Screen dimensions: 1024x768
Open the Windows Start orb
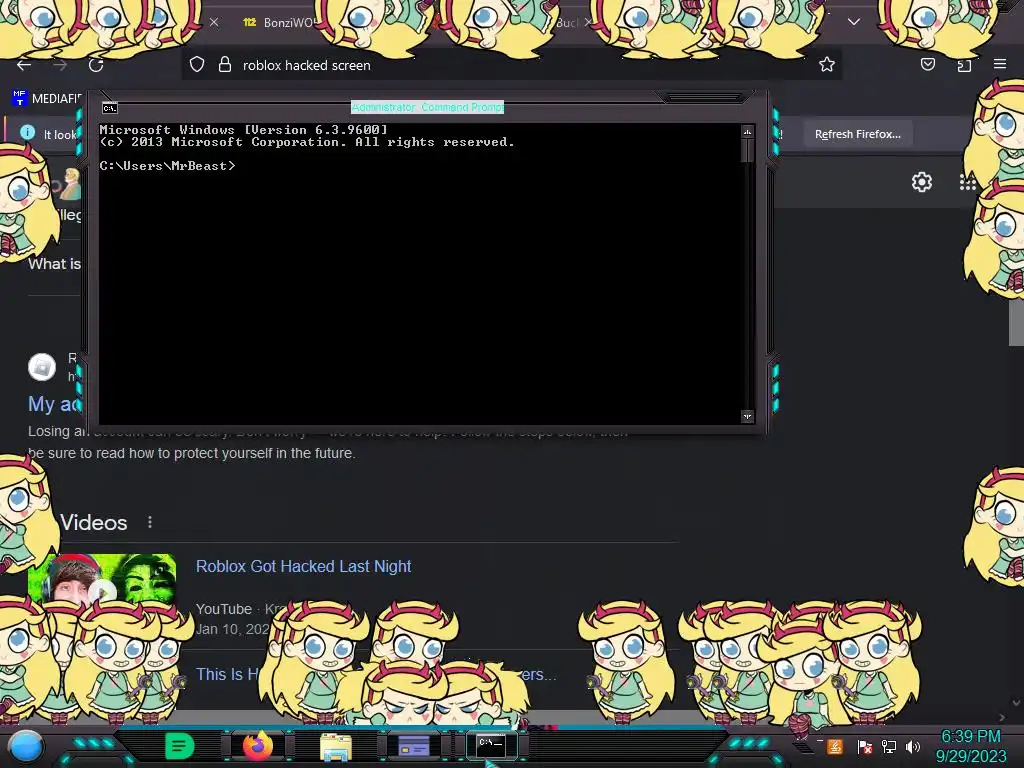[x=26, y=746]
